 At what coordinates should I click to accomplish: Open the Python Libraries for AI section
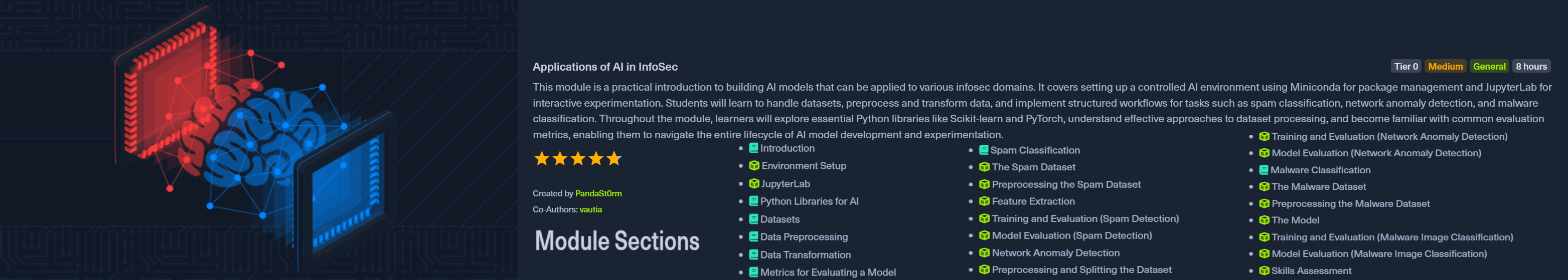tap(809, 202)
